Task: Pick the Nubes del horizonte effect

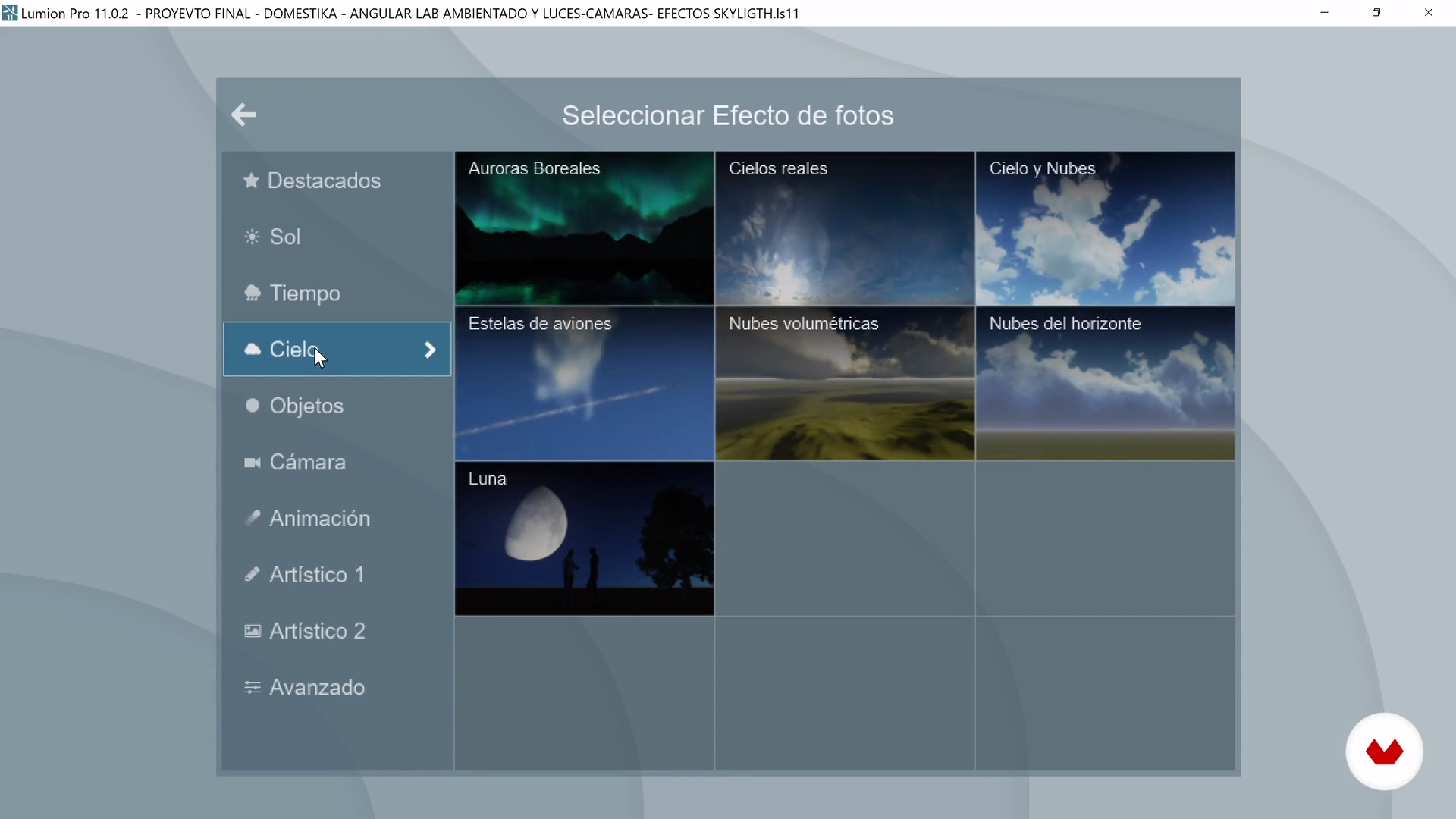Action: 1106,384
